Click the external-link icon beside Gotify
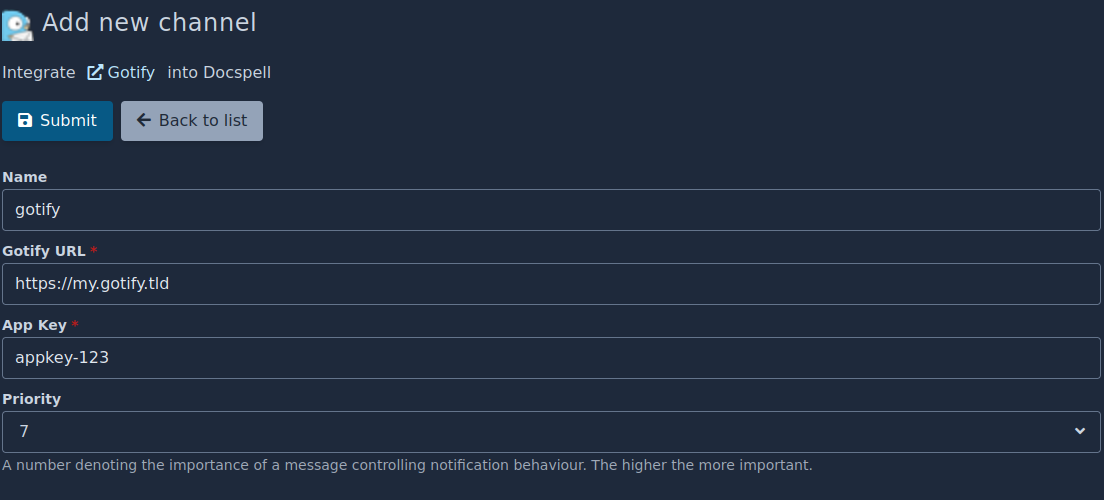Viewport: 1104px width, 500px height. 95,72
